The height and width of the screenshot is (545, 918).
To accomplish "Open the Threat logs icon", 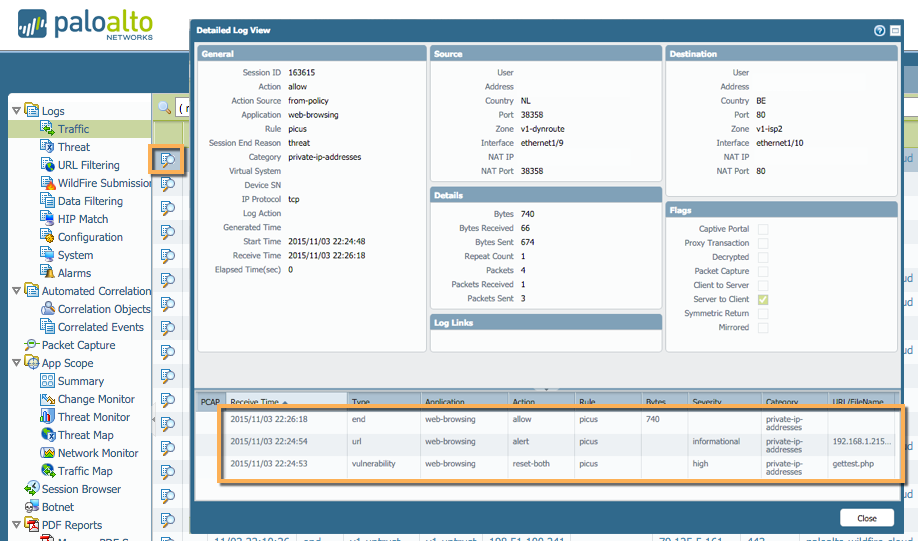I will click(x=48, y=147).
